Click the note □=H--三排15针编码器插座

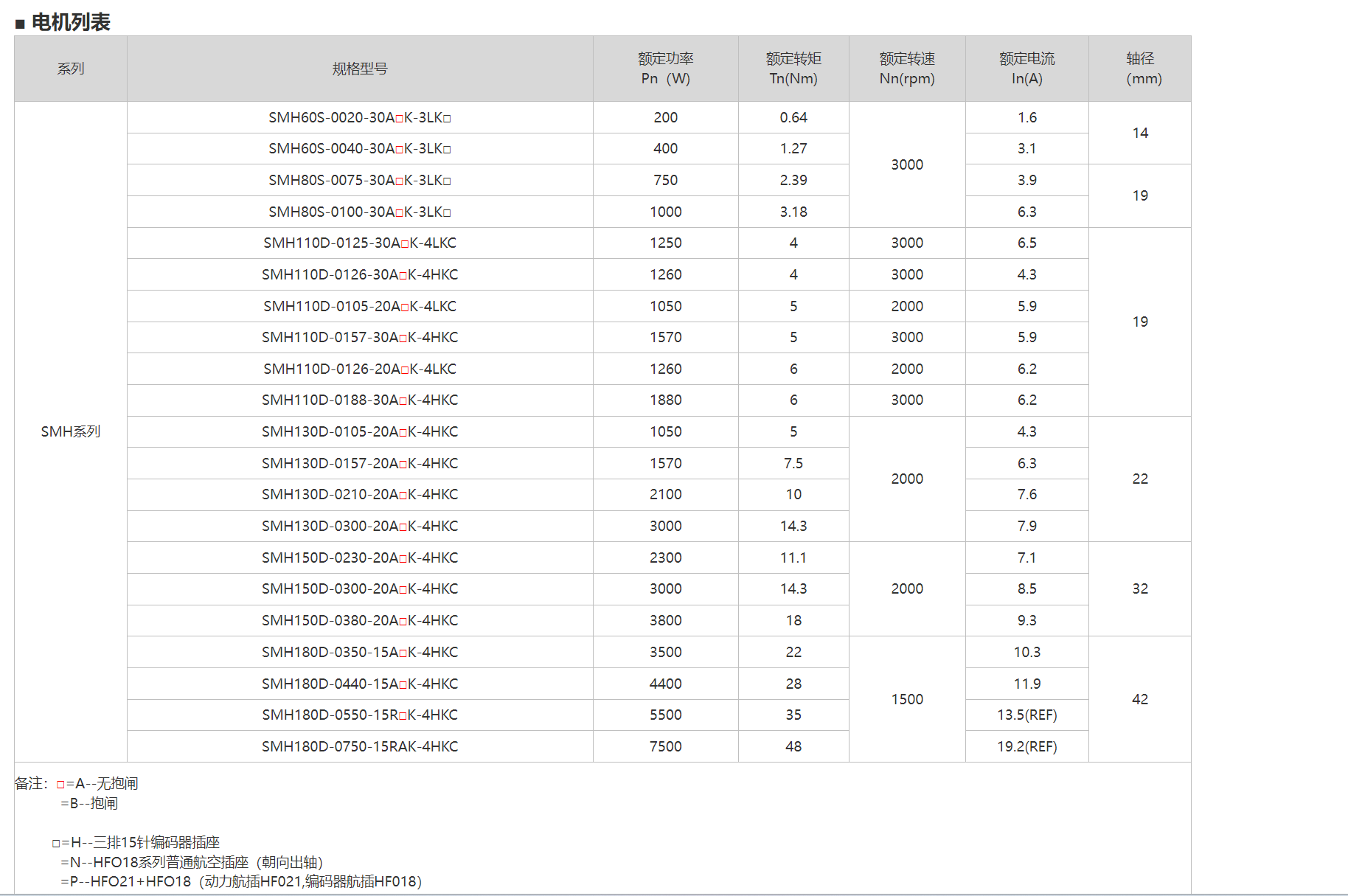click(136, 842)
